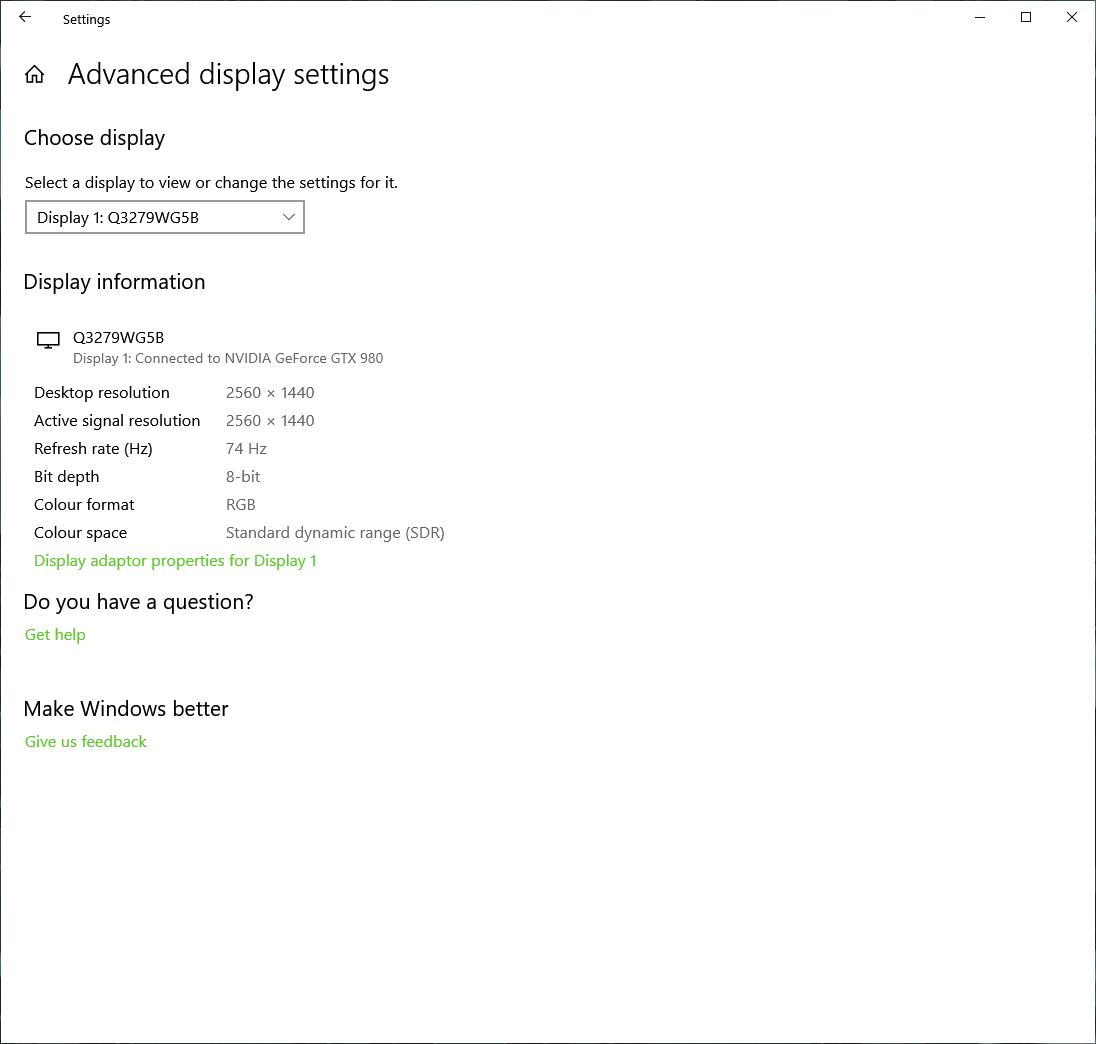Open the Display 1: Q3279WG5B dropdown
Image resolution: width=1096 pixels, height=1044 pixels.
click(165, 217)
